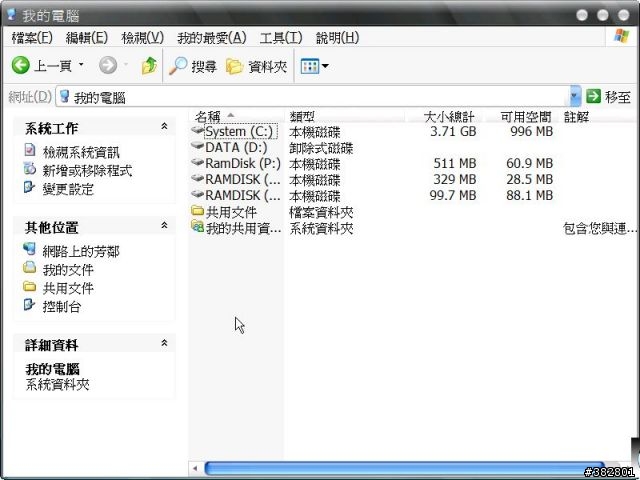This screenshot has width=640, height=480.
Task: Collapse the 詳細資料 panel section
Action: point(164,343)
